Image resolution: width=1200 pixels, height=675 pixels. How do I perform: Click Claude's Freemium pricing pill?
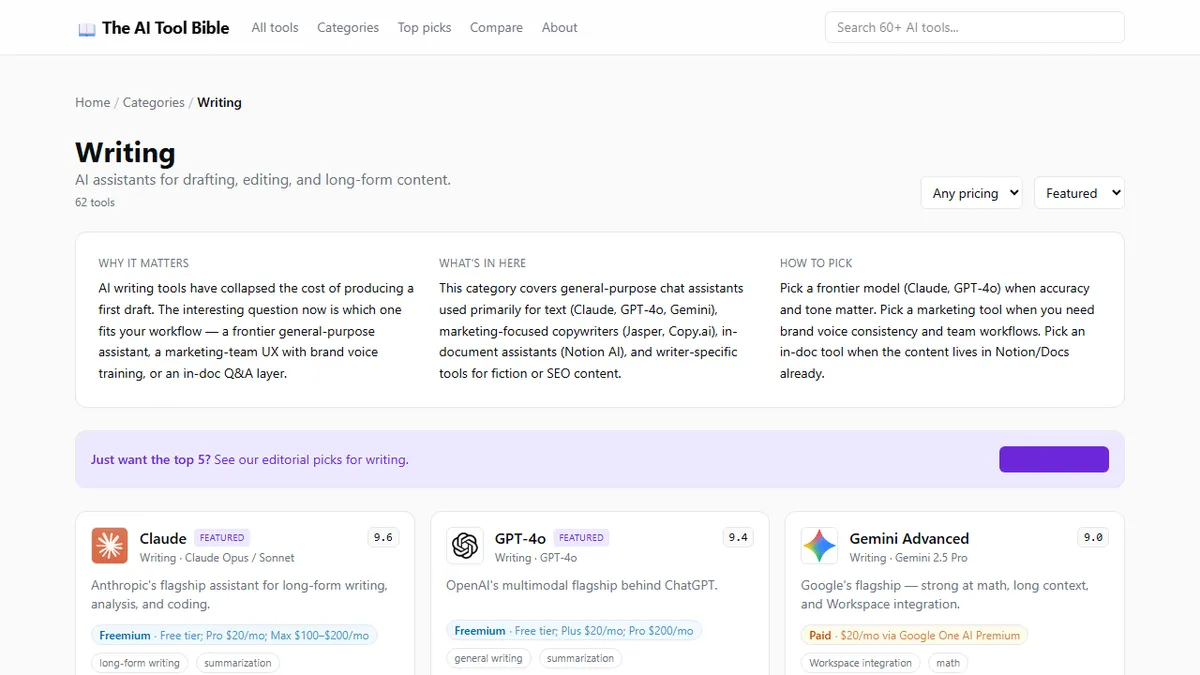point(234,635)
